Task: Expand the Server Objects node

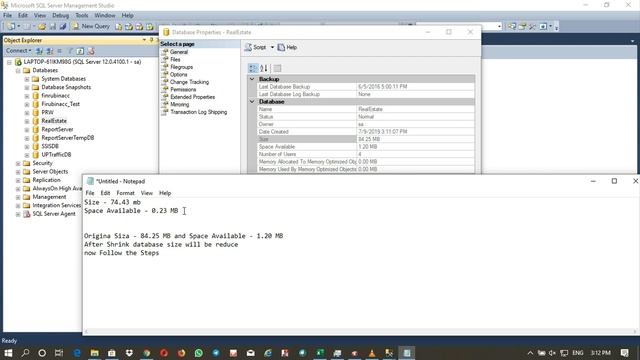Action: pos(18,172)
